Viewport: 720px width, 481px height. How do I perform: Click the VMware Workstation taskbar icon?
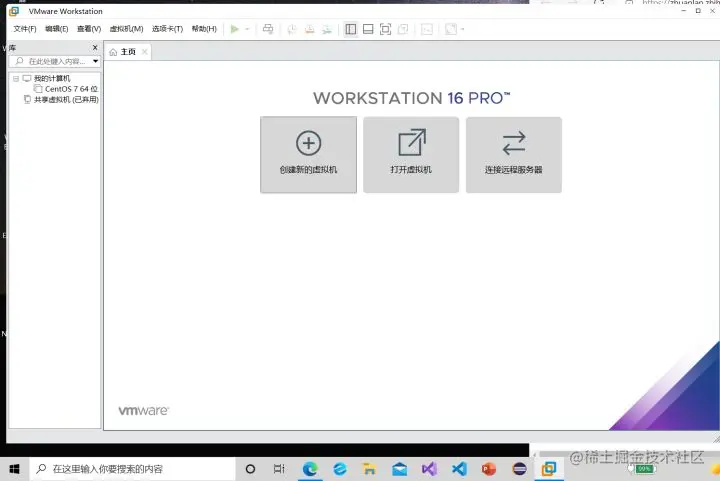click(x=549, y=469)
